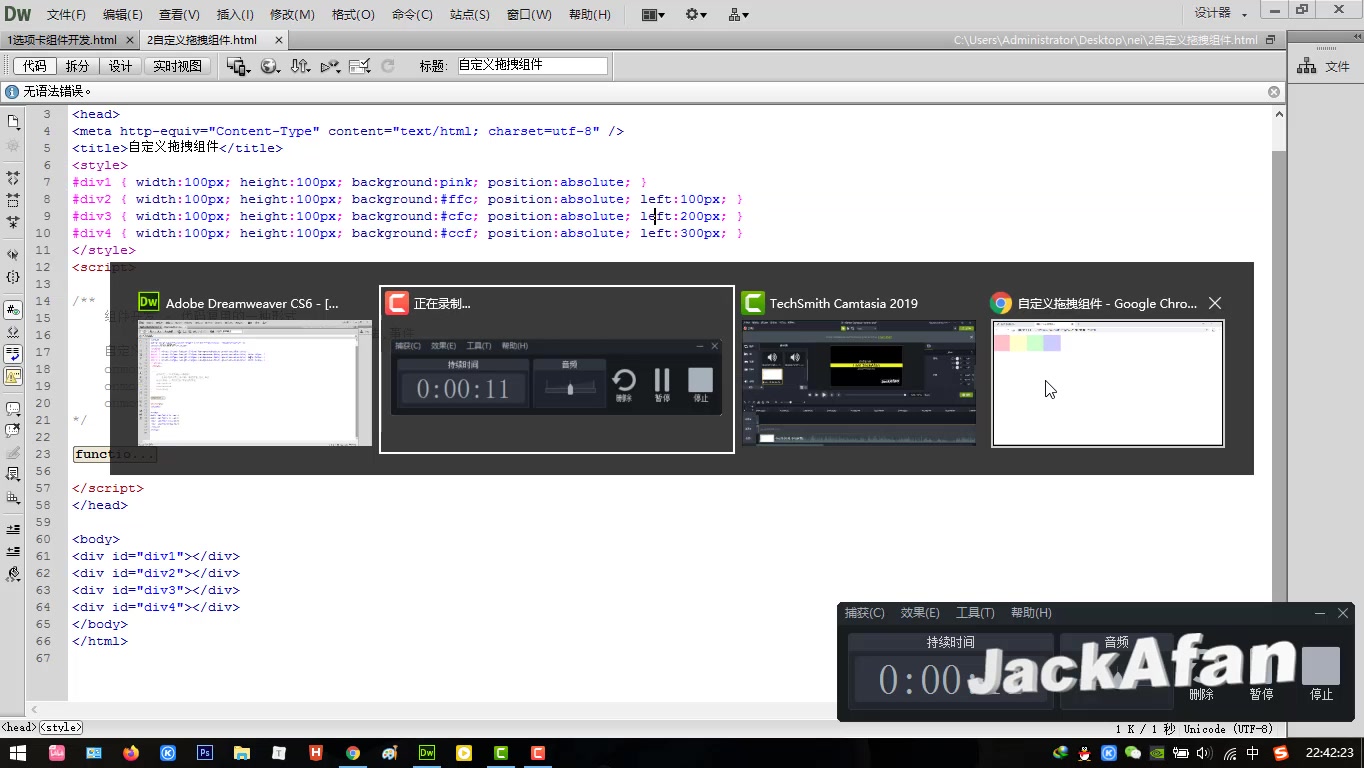Click remove comment icon
The height and width of the screenshot is (768, 1364).
(x=13, y=431)
